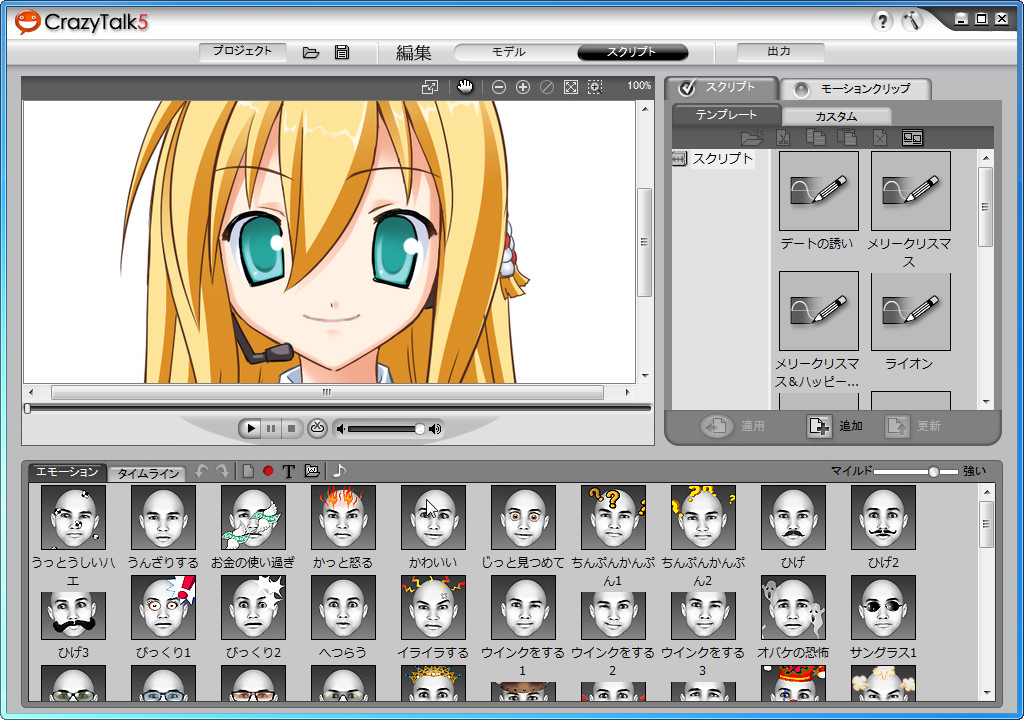Screen dimensions: 1024x720
Task: Switch to the モデル edit mode
Action: pyautogui.click(x=509, y=52)
